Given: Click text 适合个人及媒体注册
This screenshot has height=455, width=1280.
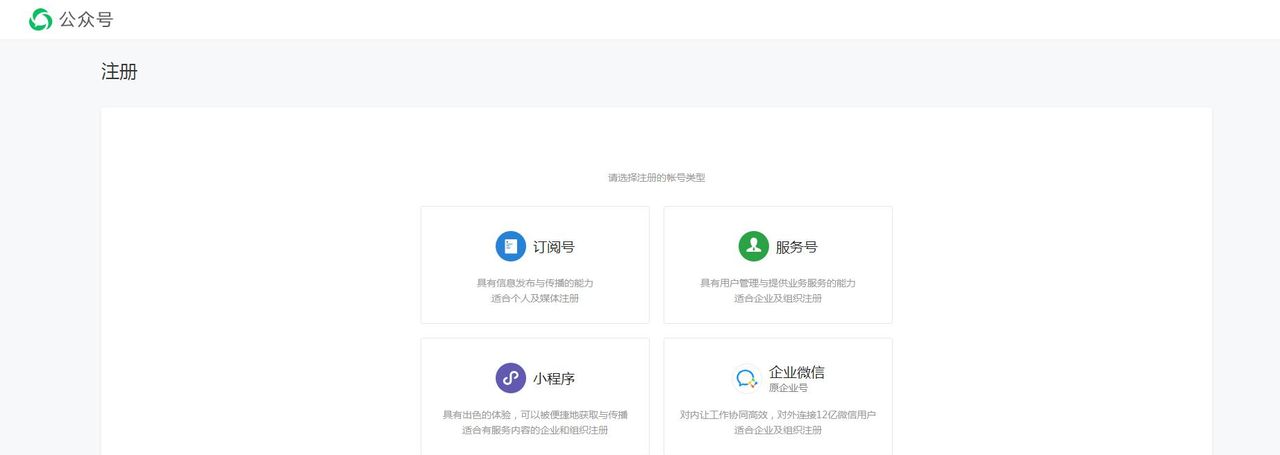Looking at the screenshot, I should tap(535, 298).
